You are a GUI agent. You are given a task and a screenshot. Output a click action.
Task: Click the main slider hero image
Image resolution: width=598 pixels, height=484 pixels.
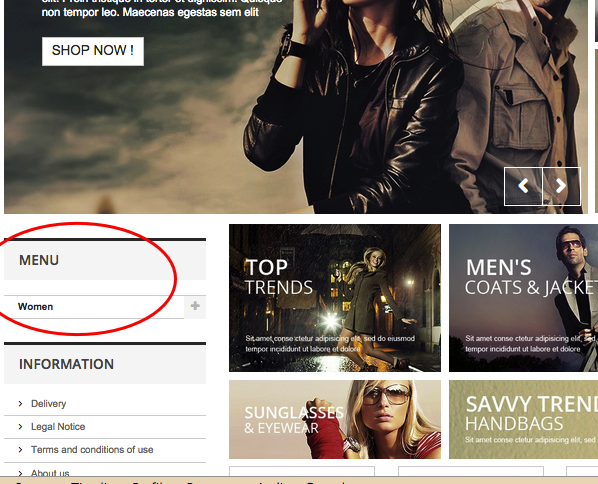[x=296, y=107]
